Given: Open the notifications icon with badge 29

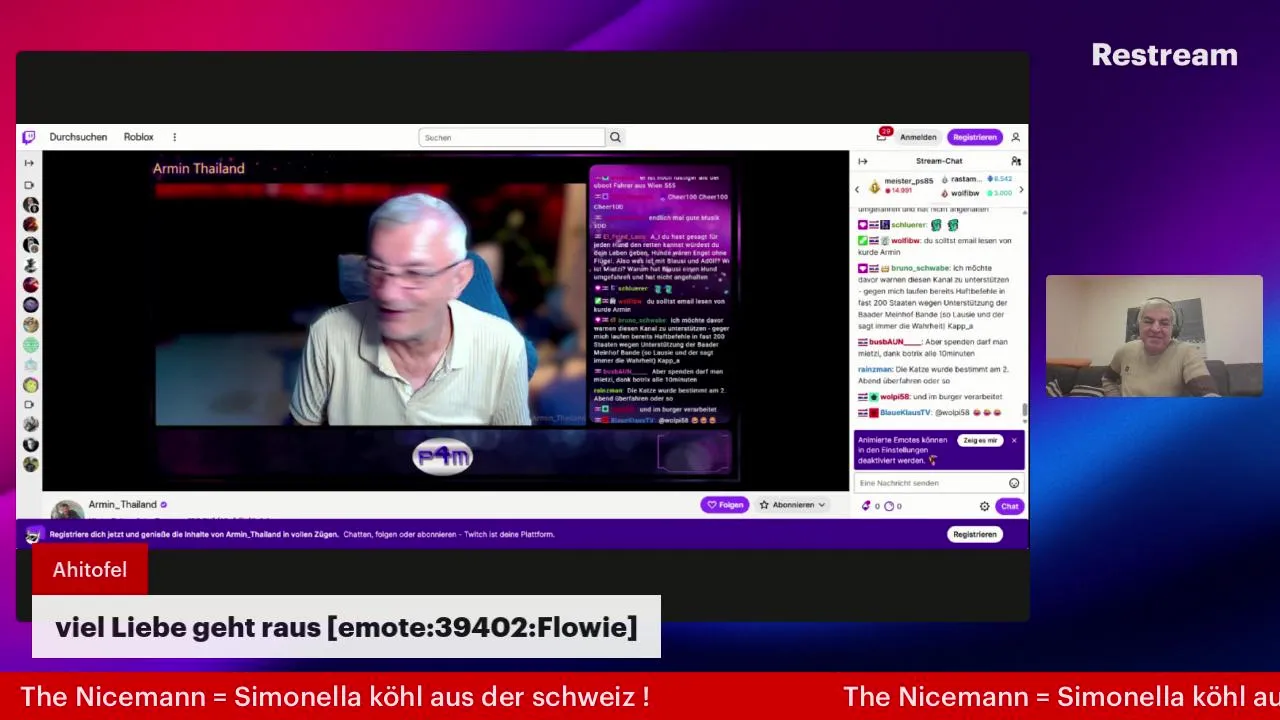Looking at the screenshot, I should (881, 137).
